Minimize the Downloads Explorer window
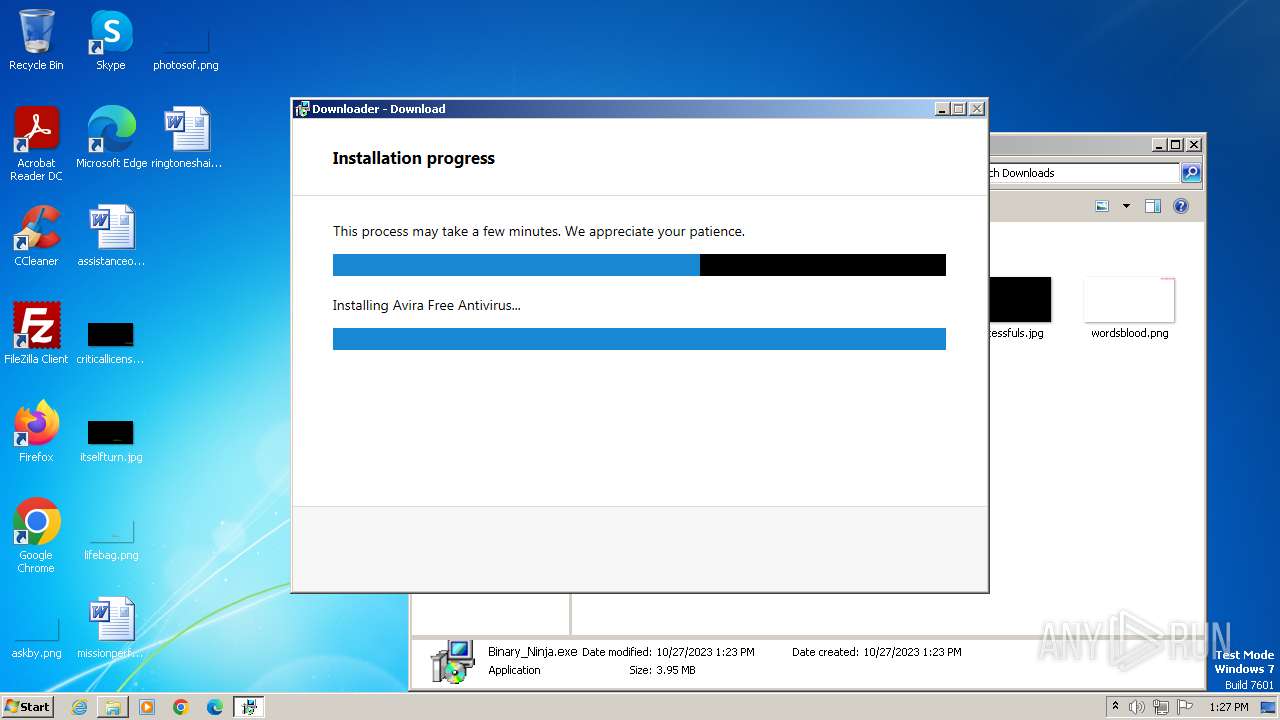Image resolution: width=1280 pixels, height=720 pixels. 1158,144
